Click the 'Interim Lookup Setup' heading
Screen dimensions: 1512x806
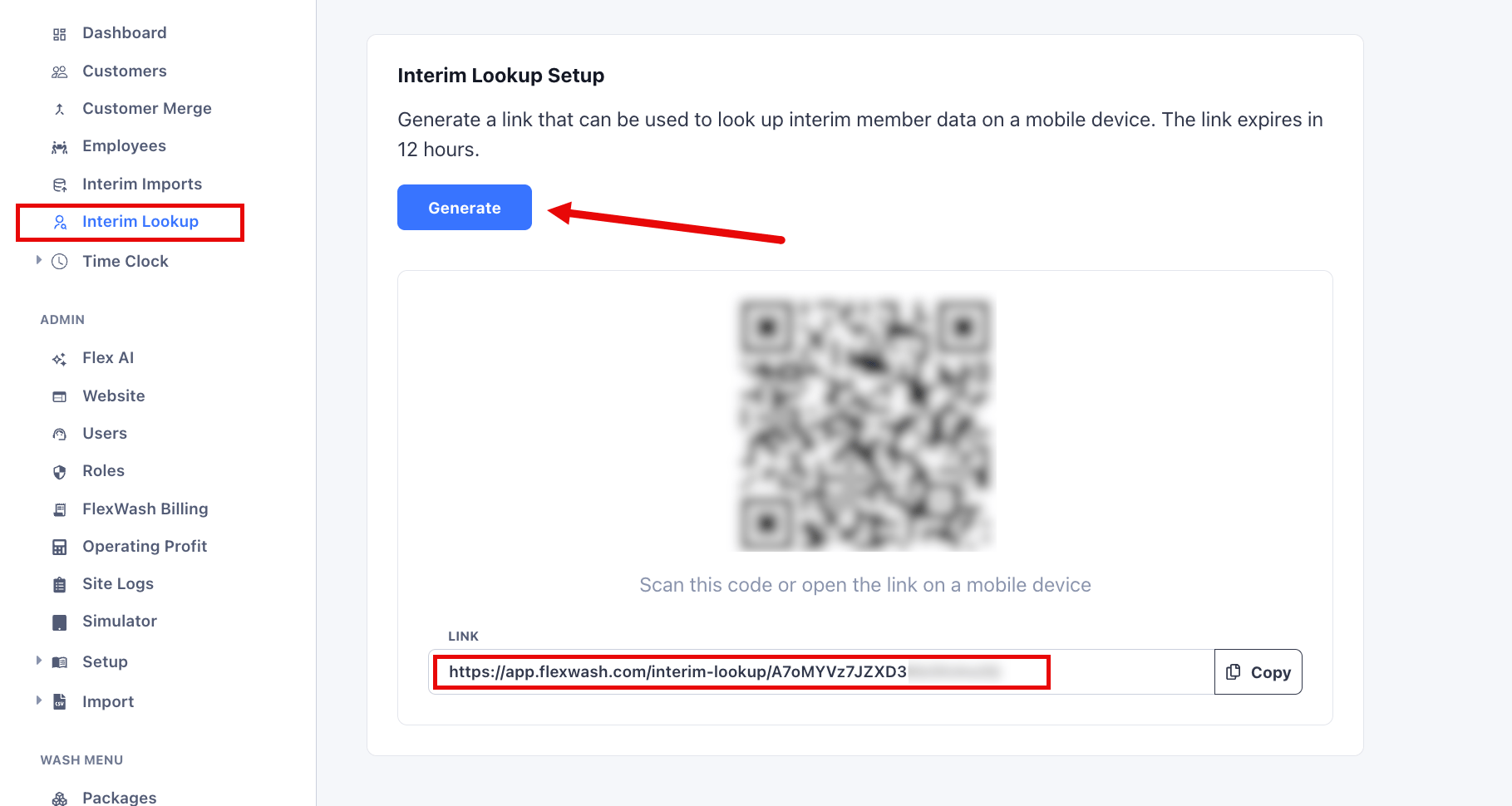click(501, 76)
